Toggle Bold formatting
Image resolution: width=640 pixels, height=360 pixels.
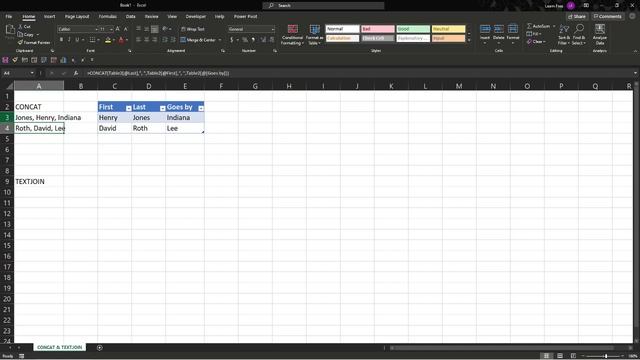(61, 40)
